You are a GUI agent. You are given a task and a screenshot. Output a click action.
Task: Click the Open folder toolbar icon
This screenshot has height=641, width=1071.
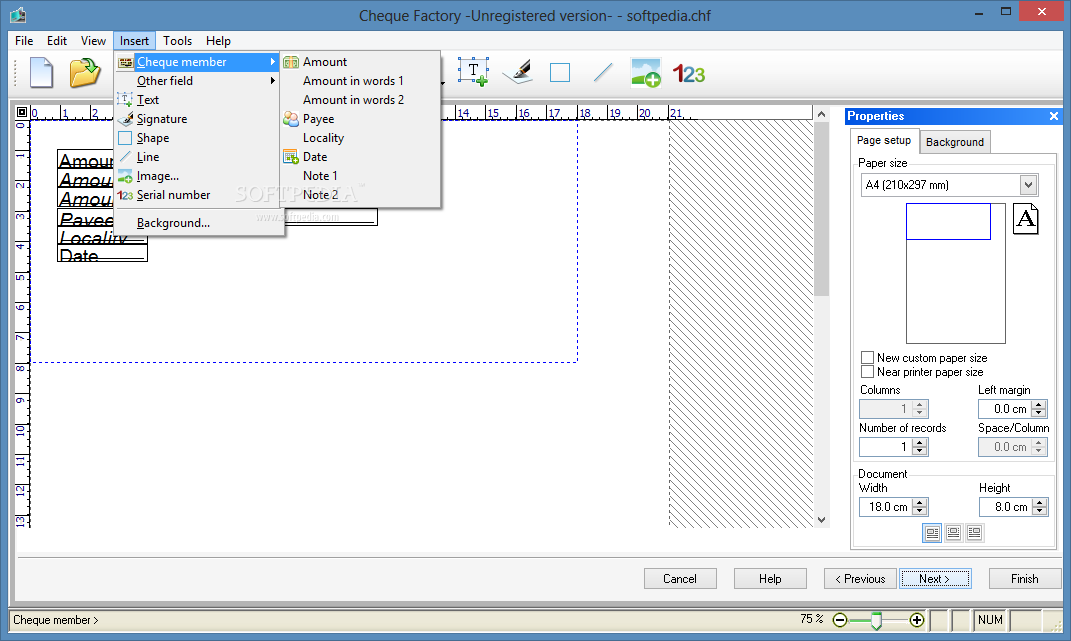click(x=85, y=72)
